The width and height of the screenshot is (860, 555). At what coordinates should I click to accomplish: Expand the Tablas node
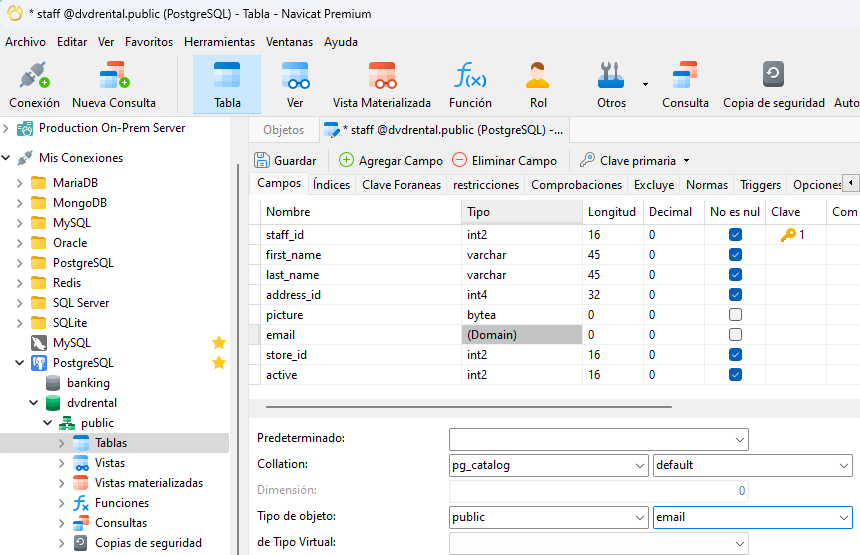(x=61, y=443)
